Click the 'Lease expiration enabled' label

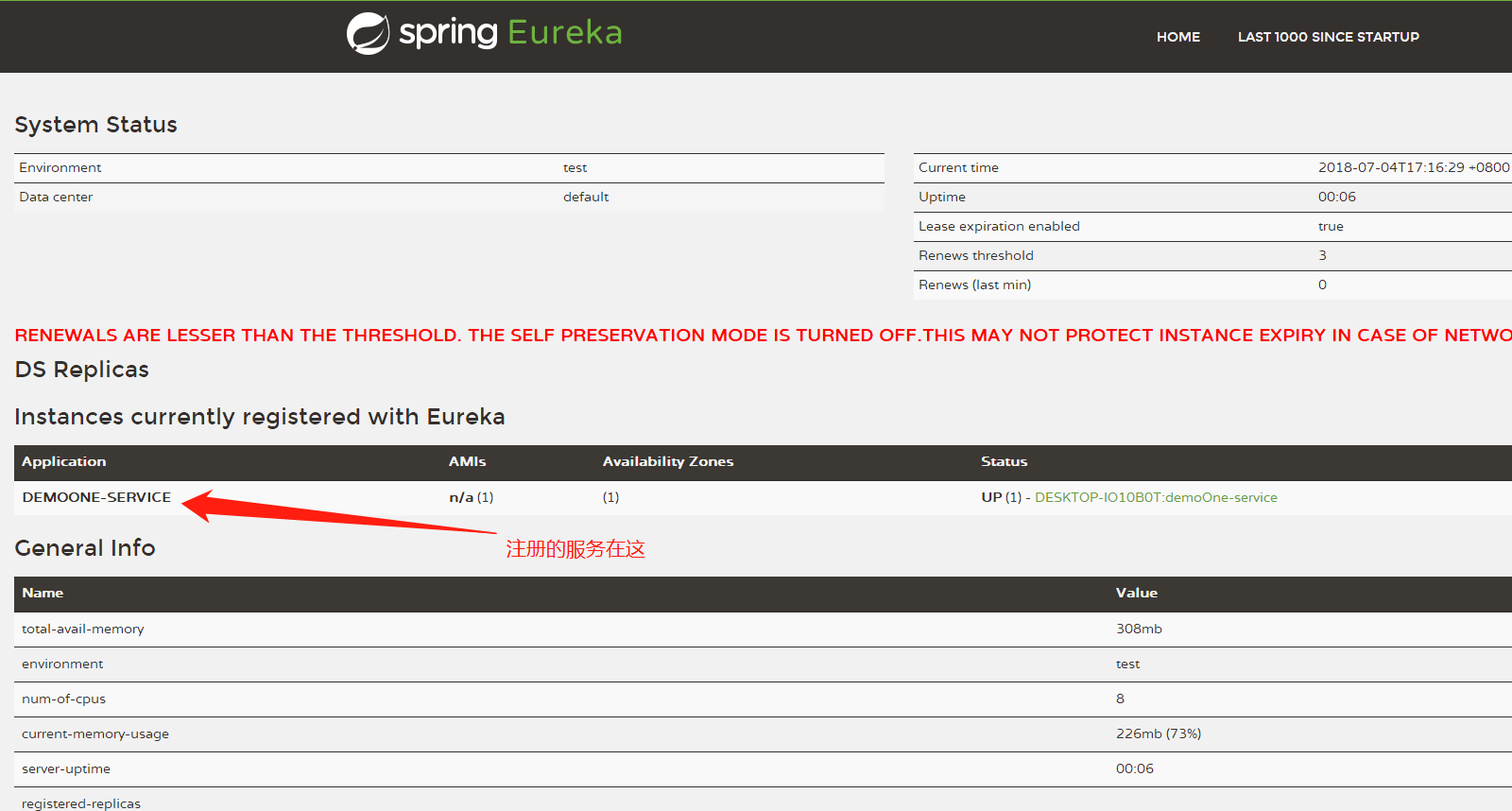[x=999, y=226]
